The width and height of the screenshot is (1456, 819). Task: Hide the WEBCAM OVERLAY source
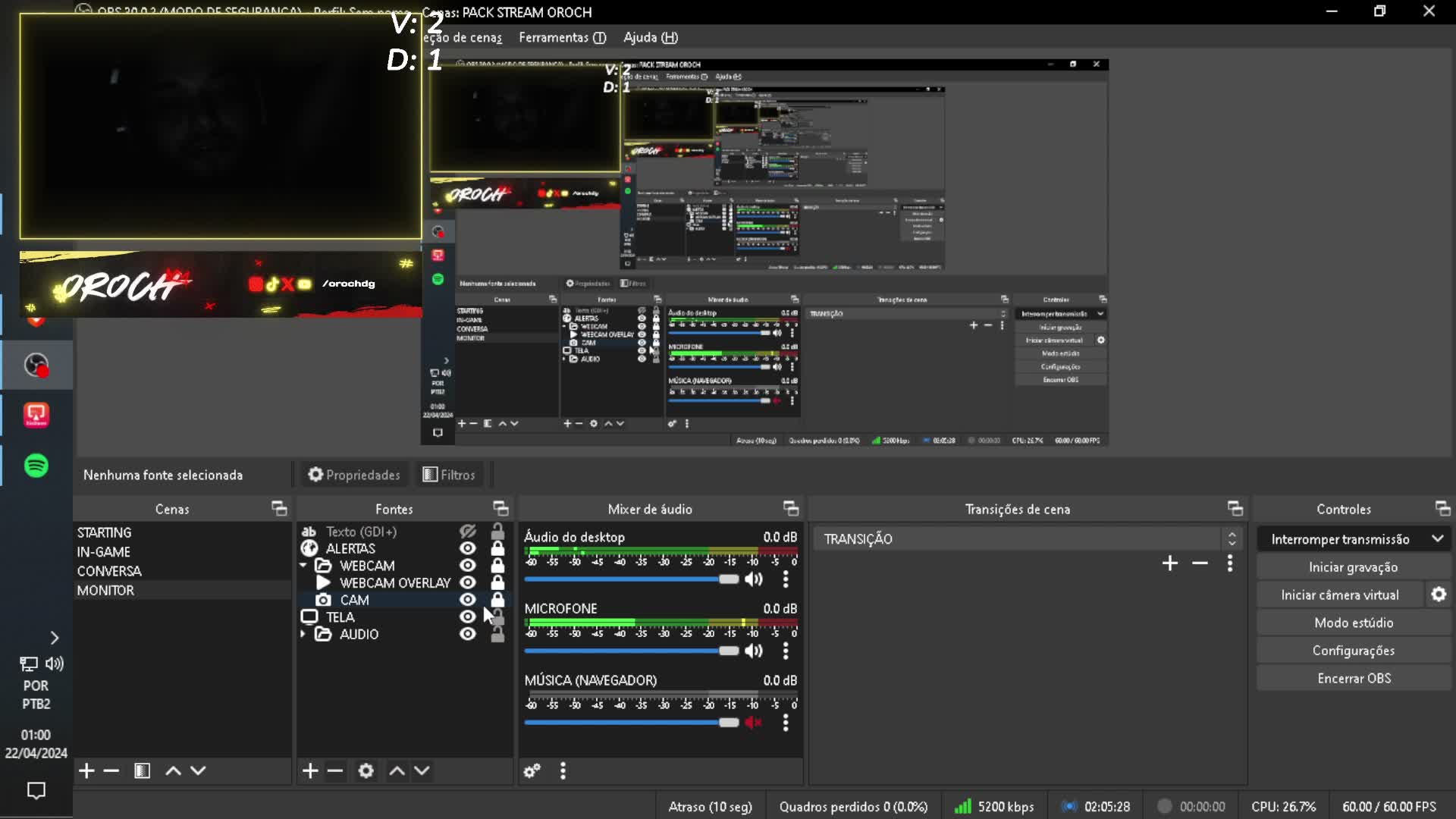tap(468, 582)
